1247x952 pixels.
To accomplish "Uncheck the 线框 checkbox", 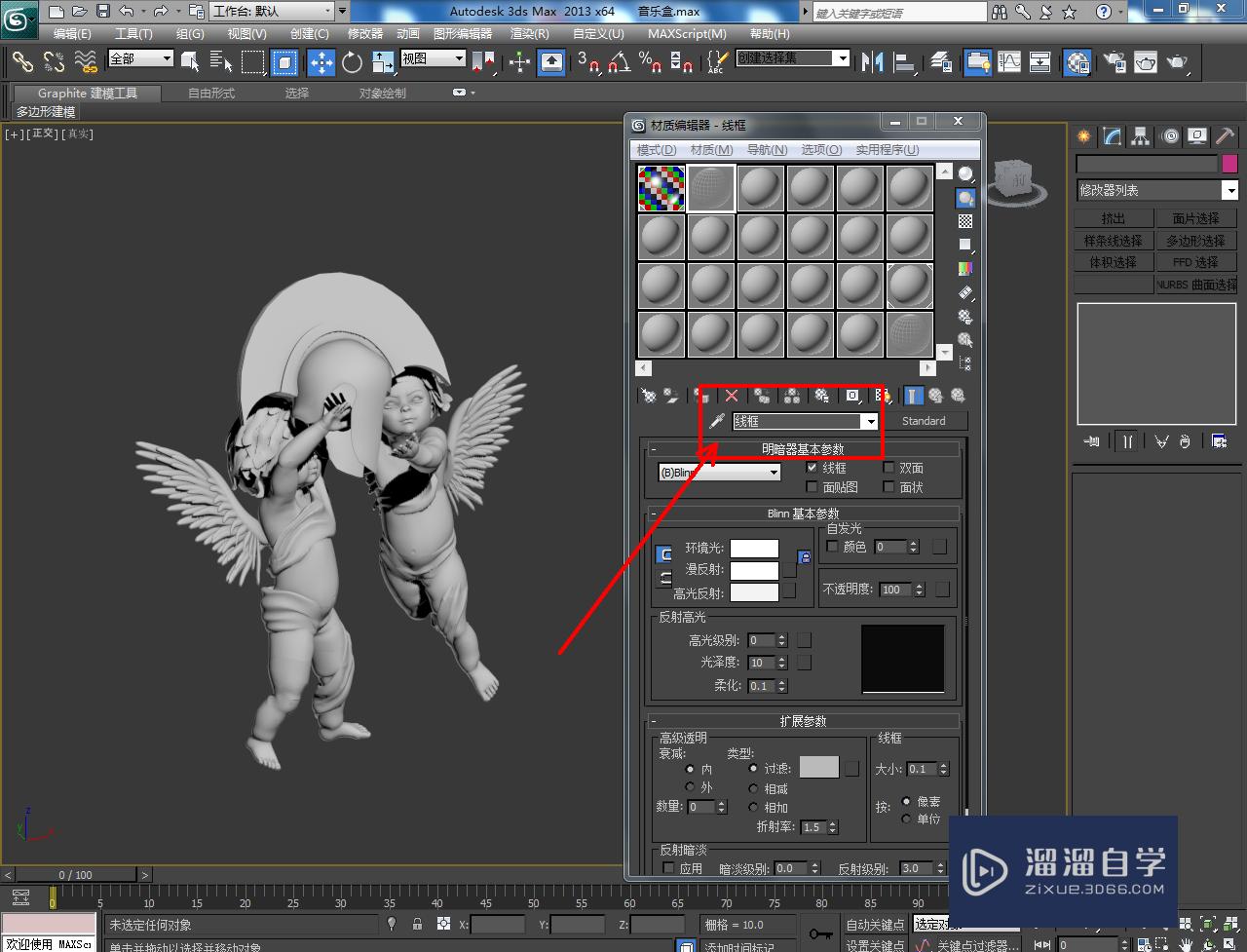I will pyautogui.click(x=812, y=468).
